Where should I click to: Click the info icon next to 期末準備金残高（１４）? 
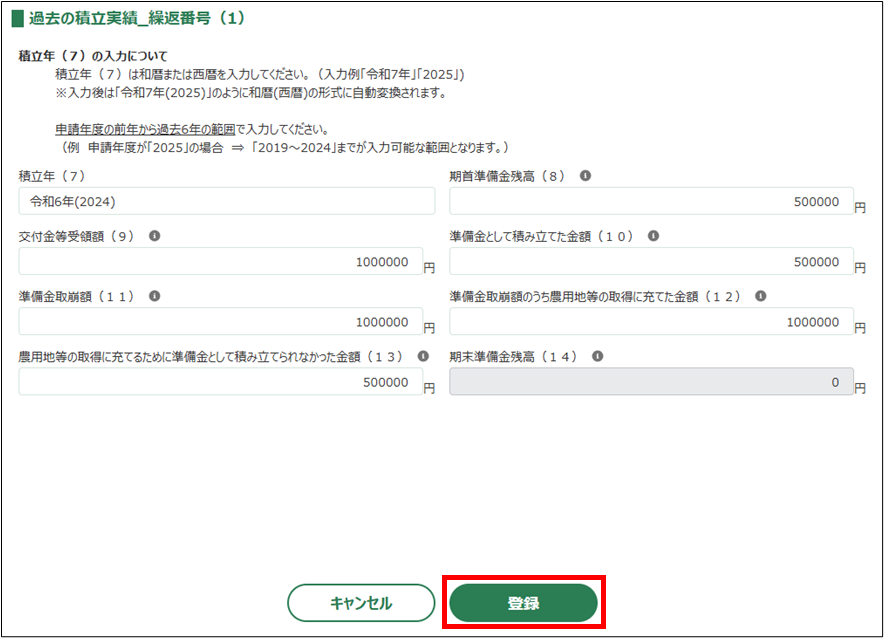596,356
